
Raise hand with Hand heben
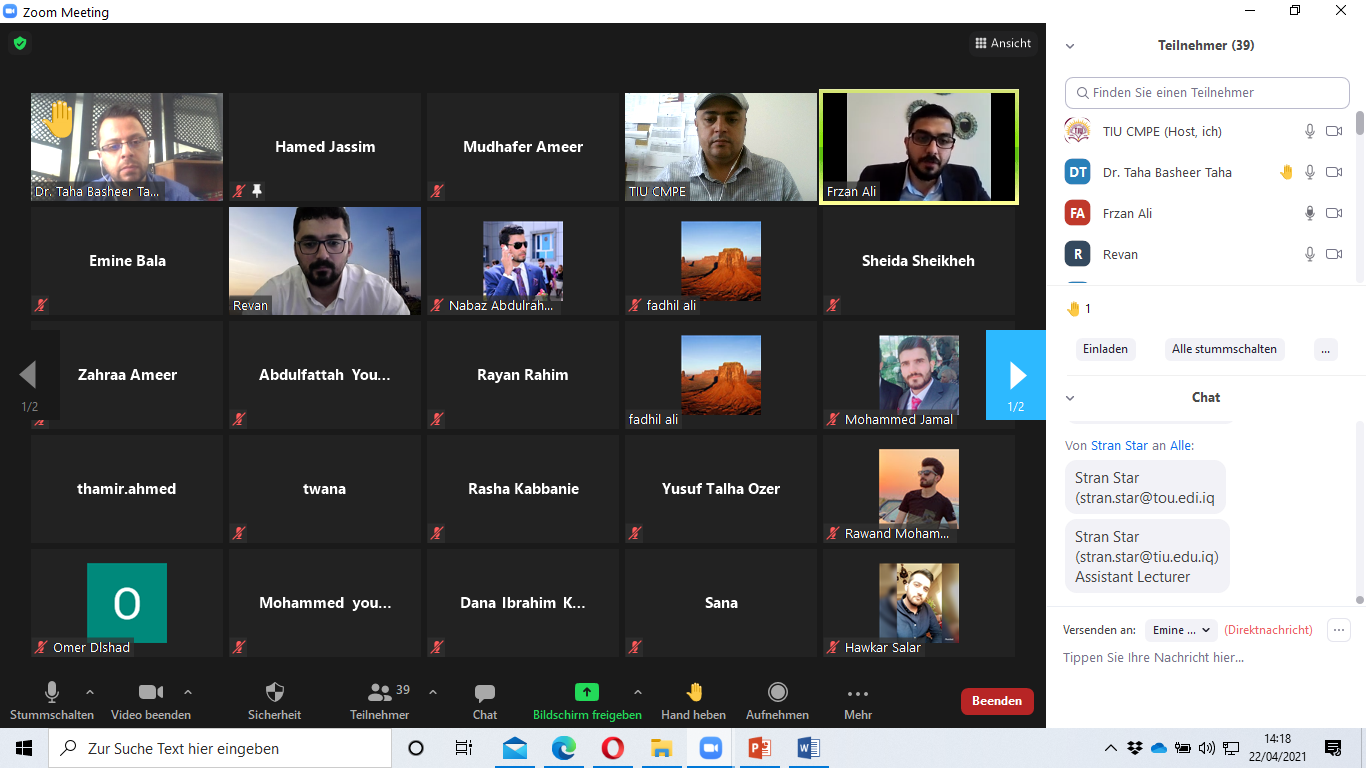pyautogui.click(x=694, y=692)
